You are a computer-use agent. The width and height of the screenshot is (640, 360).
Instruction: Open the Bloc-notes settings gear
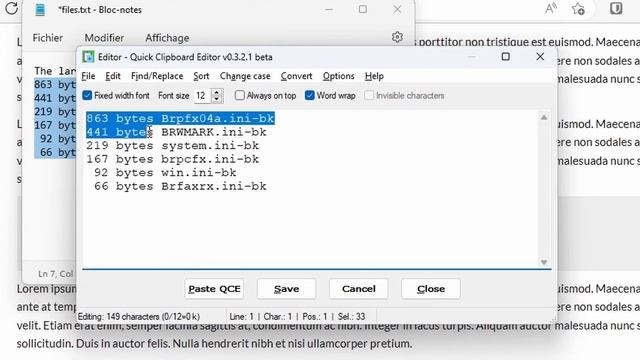[397, 37]
